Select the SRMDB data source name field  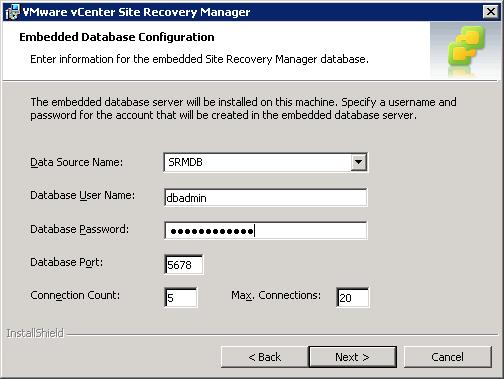click(265, 162)
